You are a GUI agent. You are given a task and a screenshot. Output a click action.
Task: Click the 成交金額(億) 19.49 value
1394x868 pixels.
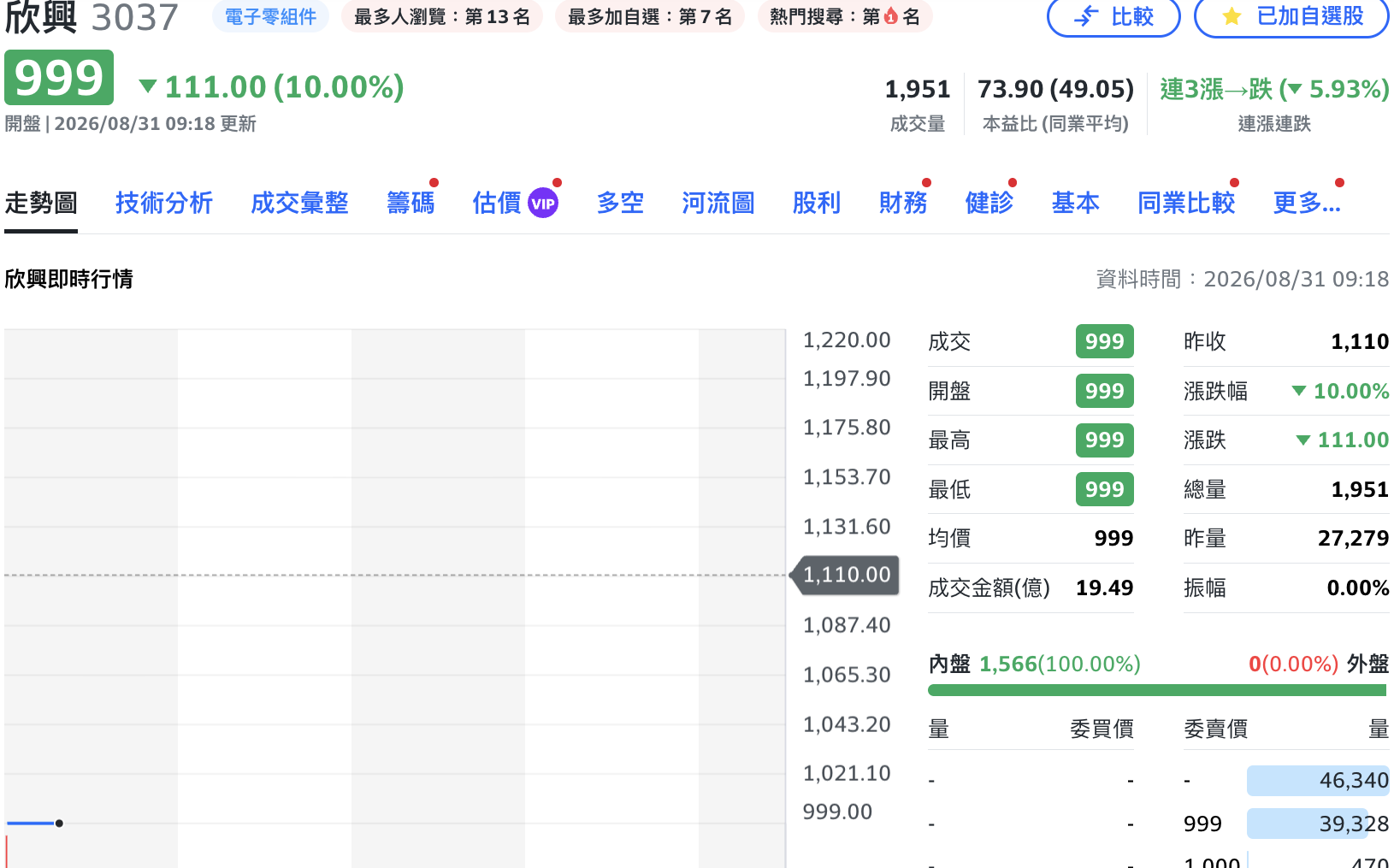pos(1104,588)
